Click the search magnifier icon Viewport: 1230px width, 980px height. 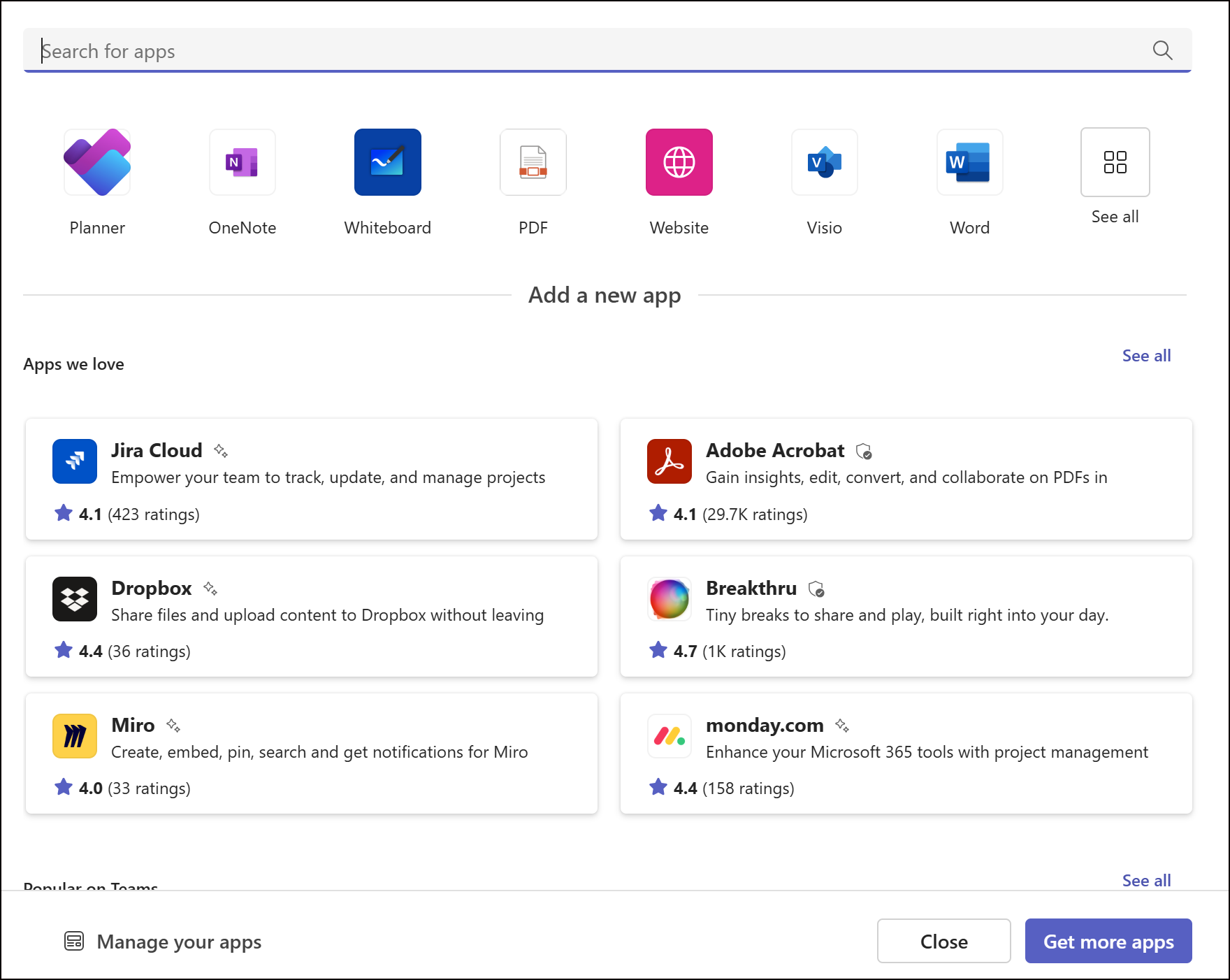1163,50
